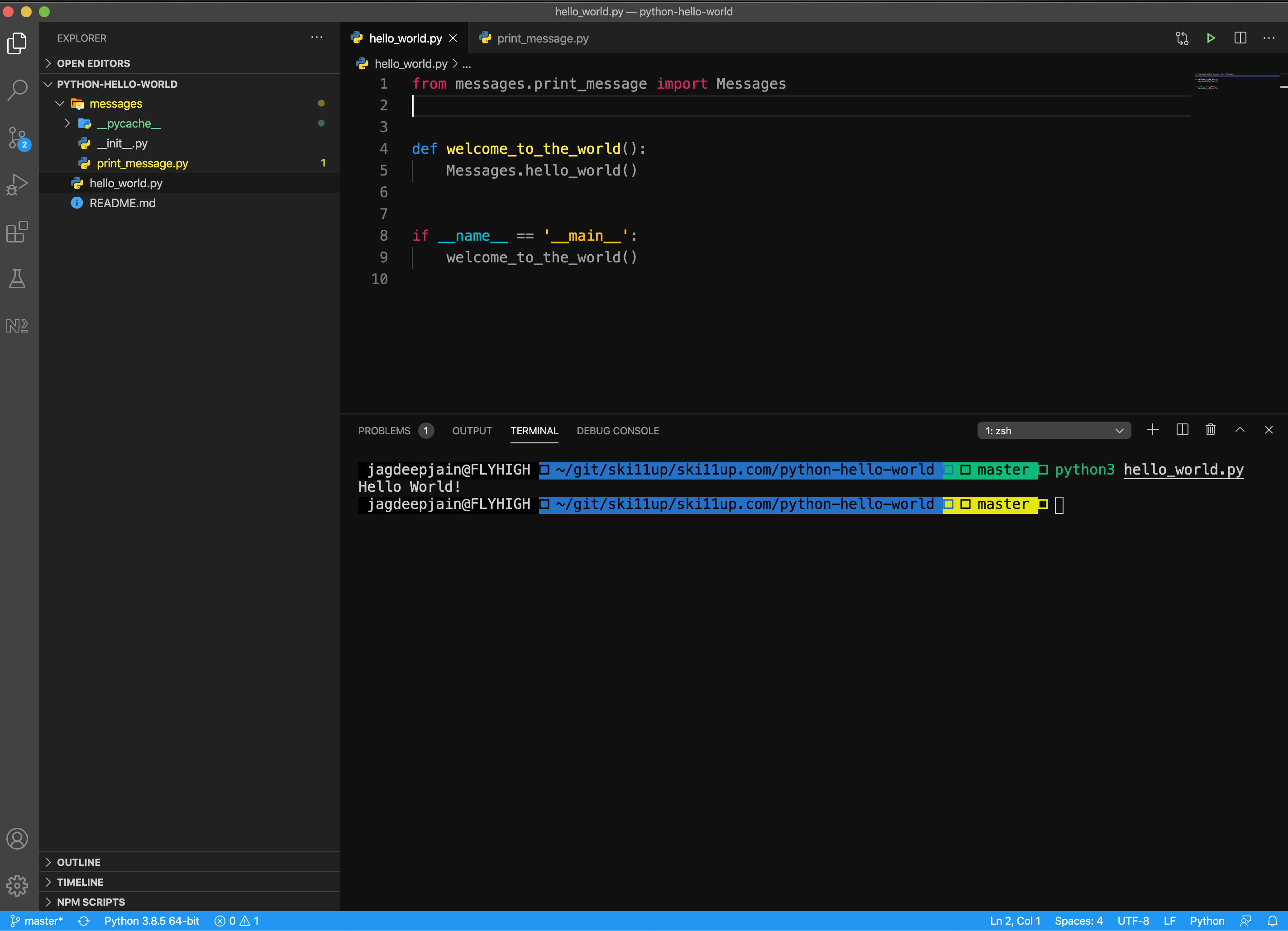
Task: Open the Run and Debug view
Action: click(18, 185)
